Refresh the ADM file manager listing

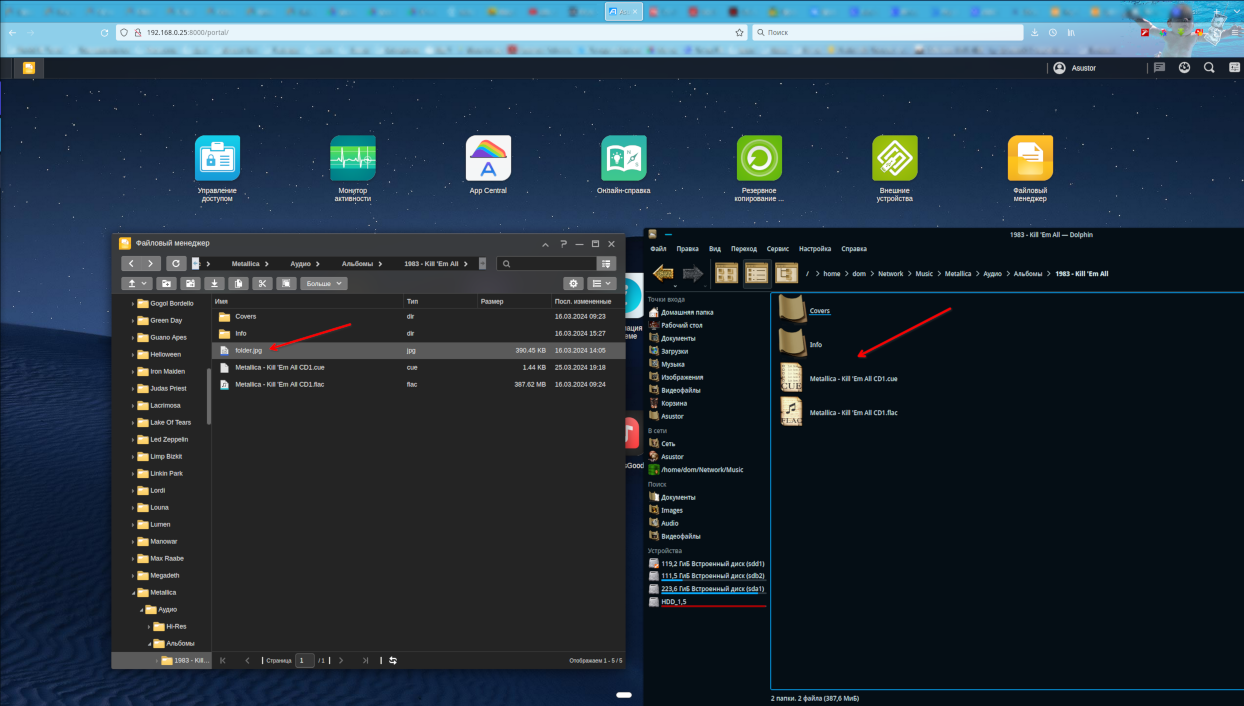click(177, 263)
